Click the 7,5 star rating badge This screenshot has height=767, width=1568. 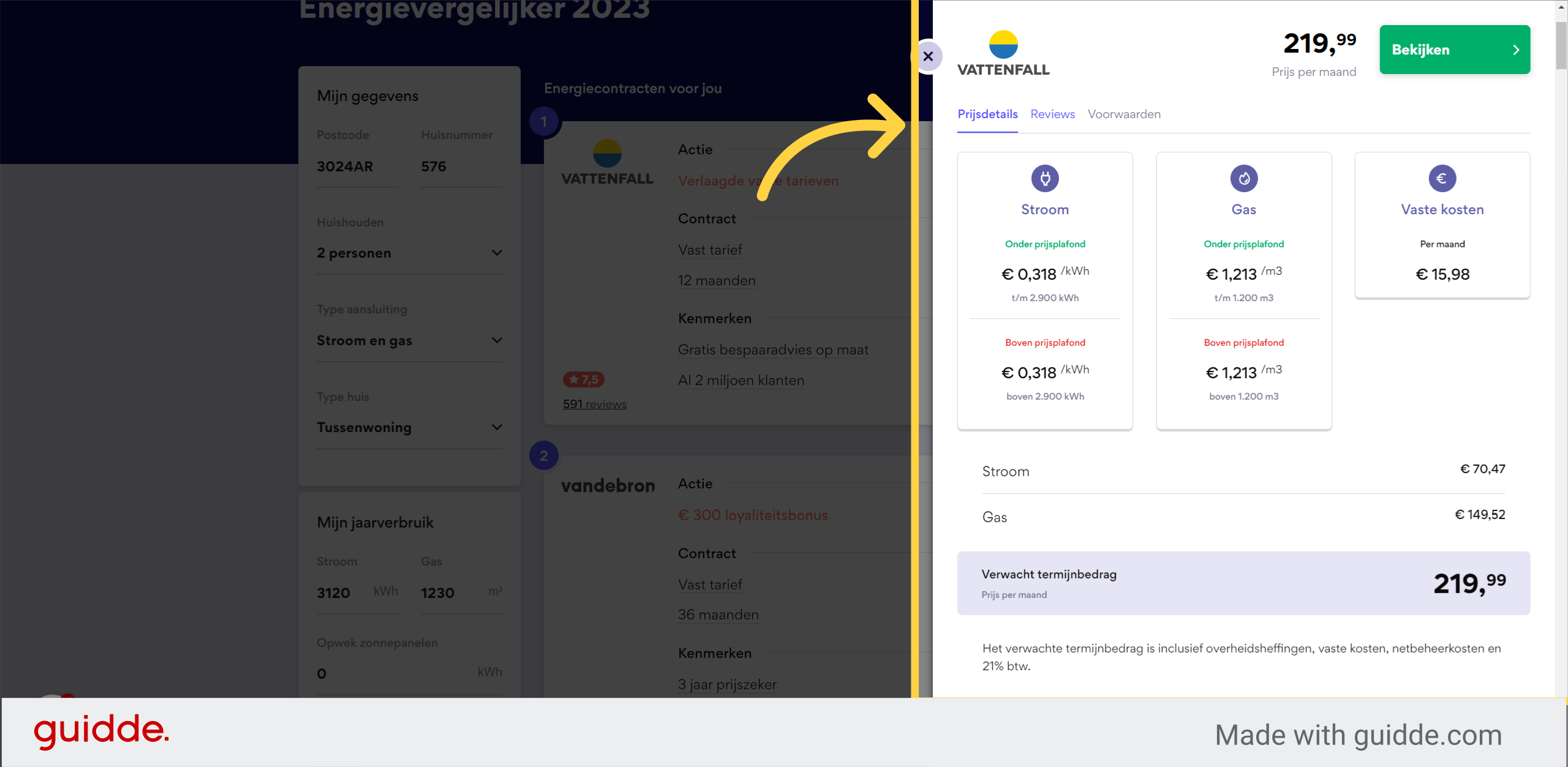pyautogui.click(x=583, y=380)
